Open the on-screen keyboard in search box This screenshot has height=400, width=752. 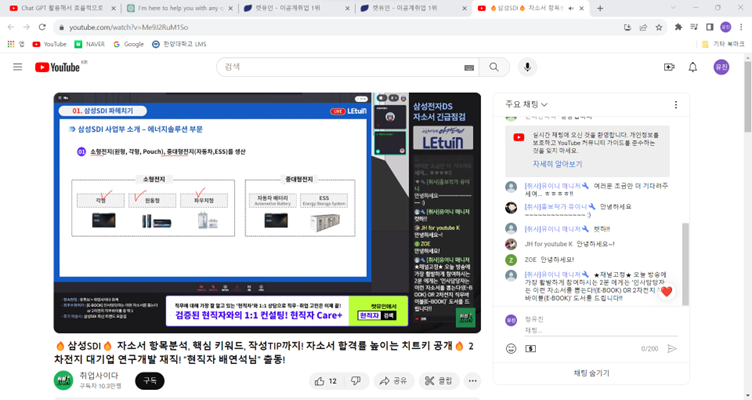[468, 67]
